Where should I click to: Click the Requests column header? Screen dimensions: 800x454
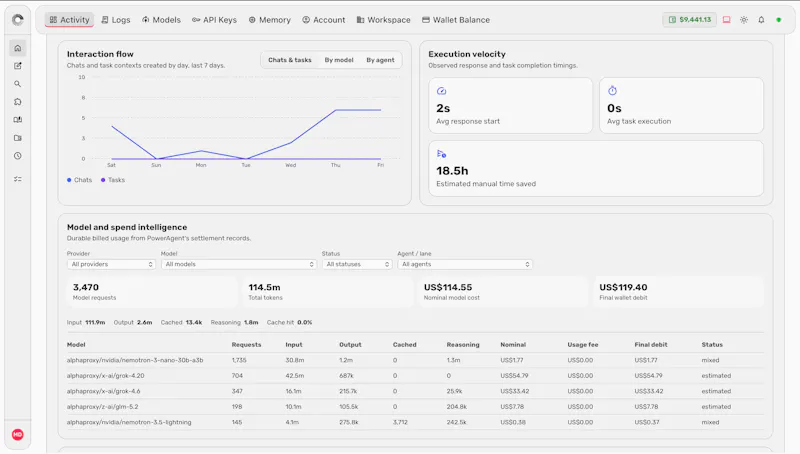click(x=246, y=345)
